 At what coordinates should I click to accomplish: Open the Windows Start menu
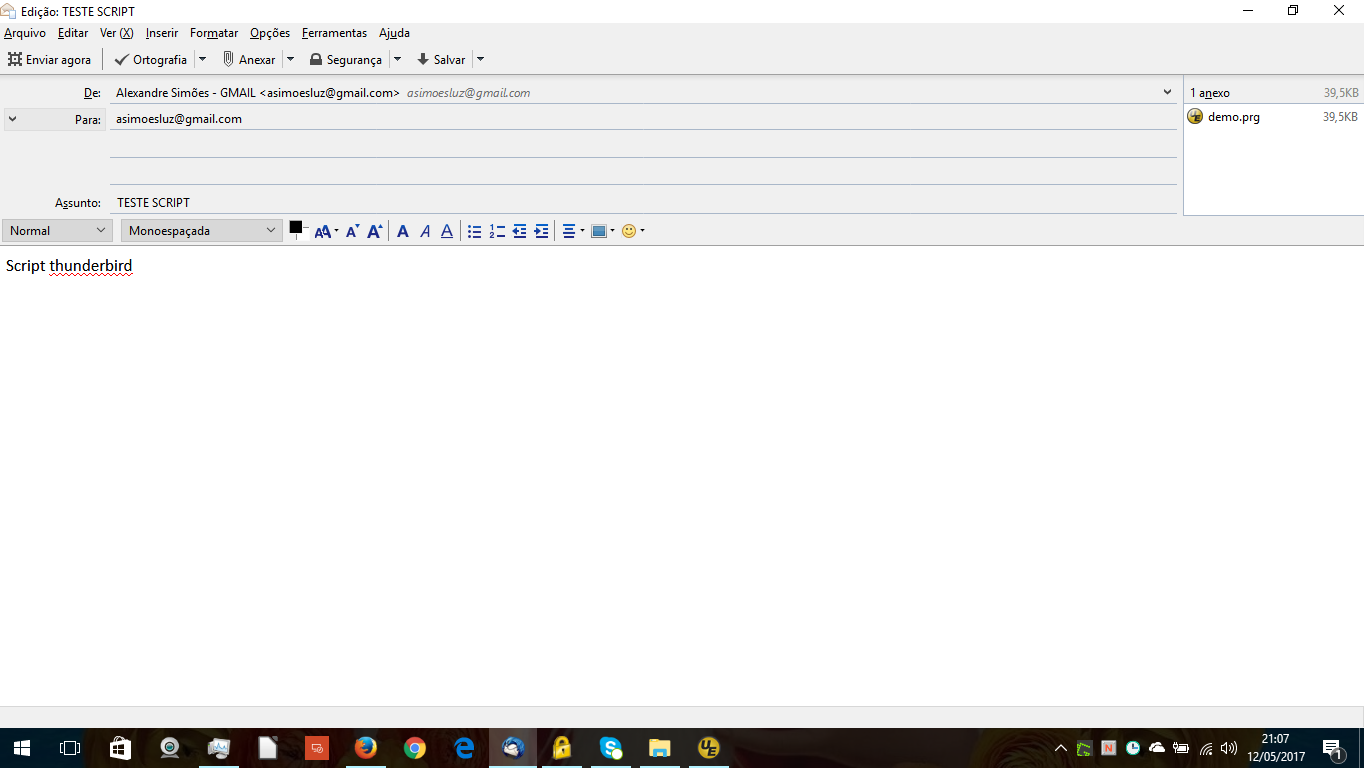coord(21,747)
